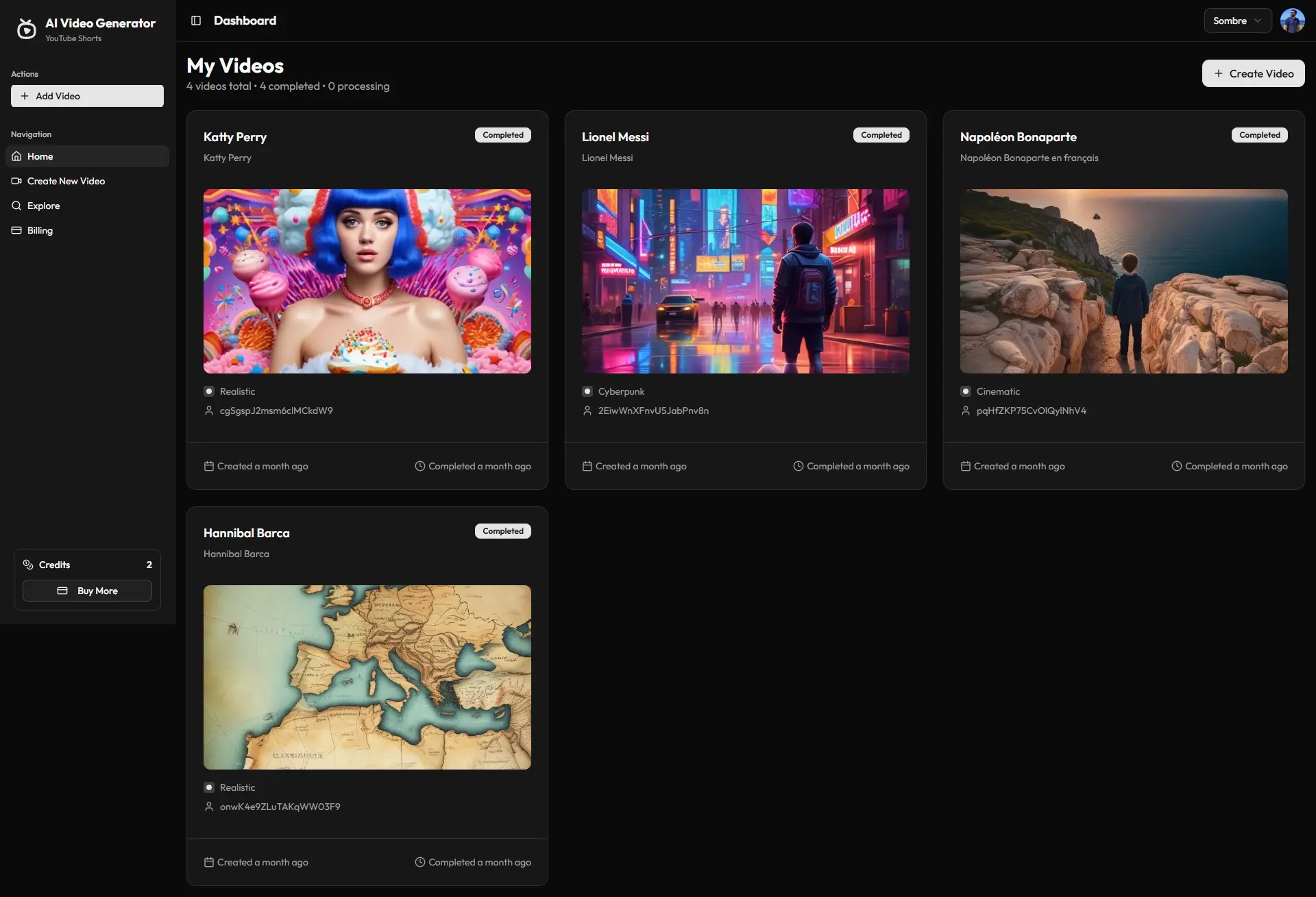Click the ID text 'cgSgspJ2msm6clMCkdW9'
This screenshot has width=1316, height=897.
tap(276, 410)
